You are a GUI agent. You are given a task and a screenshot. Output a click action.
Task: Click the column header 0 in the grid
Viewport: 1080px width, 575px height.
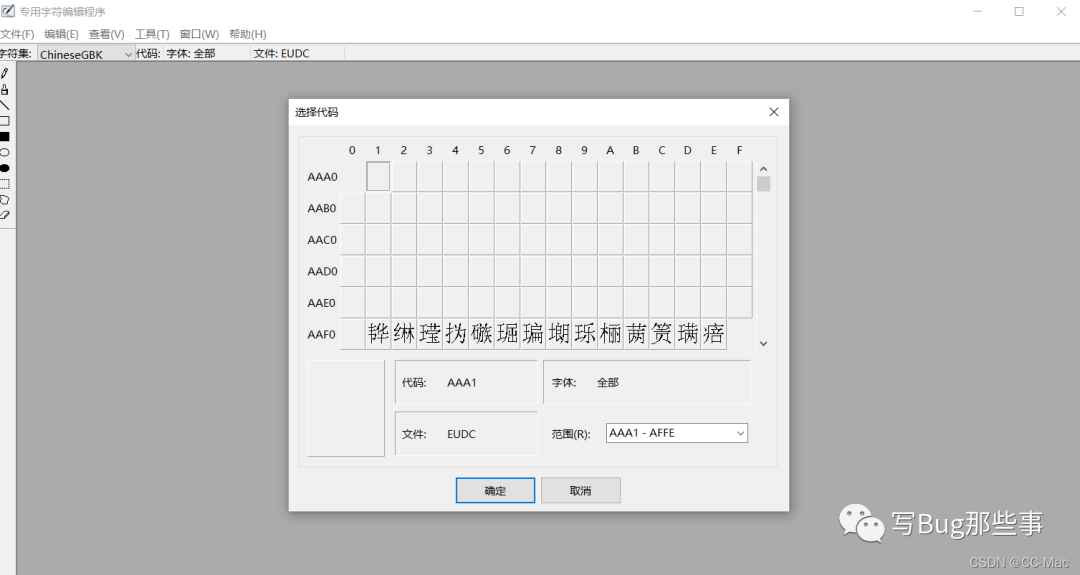tap(352, 150)
